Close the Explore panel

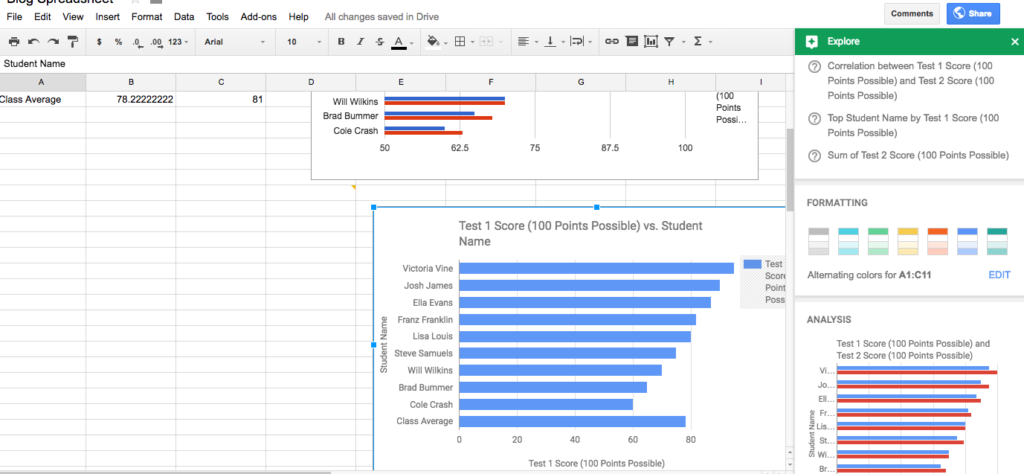pyautogui.click(x=1014, y=42)
